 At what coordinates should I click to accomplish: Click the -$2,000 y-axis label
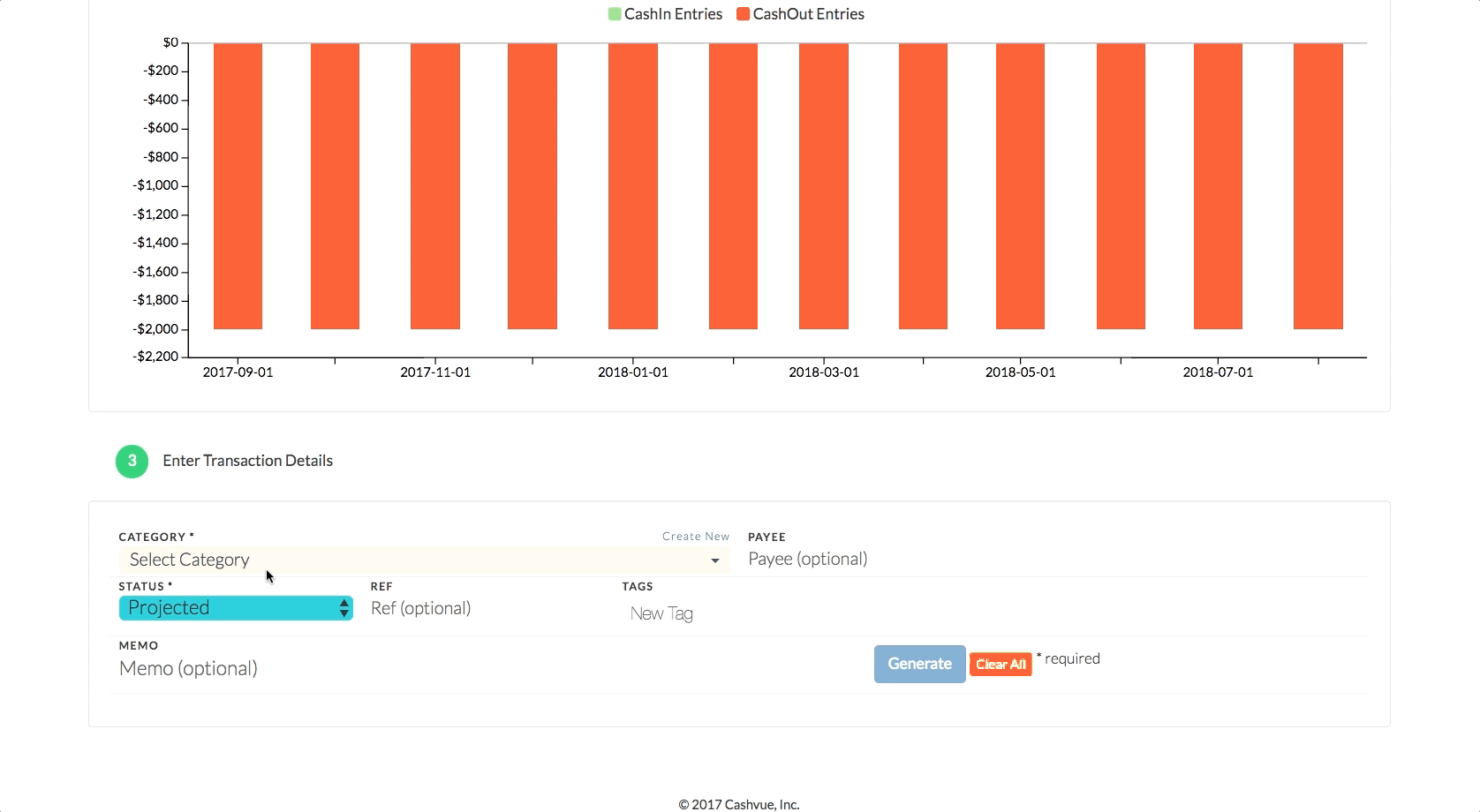[x=155, y=328]
